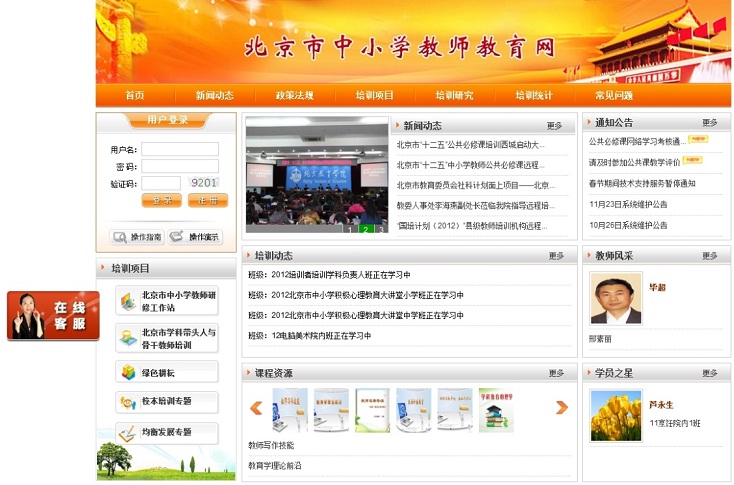Open the 均衡发展专题 project
Viewport: 734px width, 485px height.
pos(166,433)
